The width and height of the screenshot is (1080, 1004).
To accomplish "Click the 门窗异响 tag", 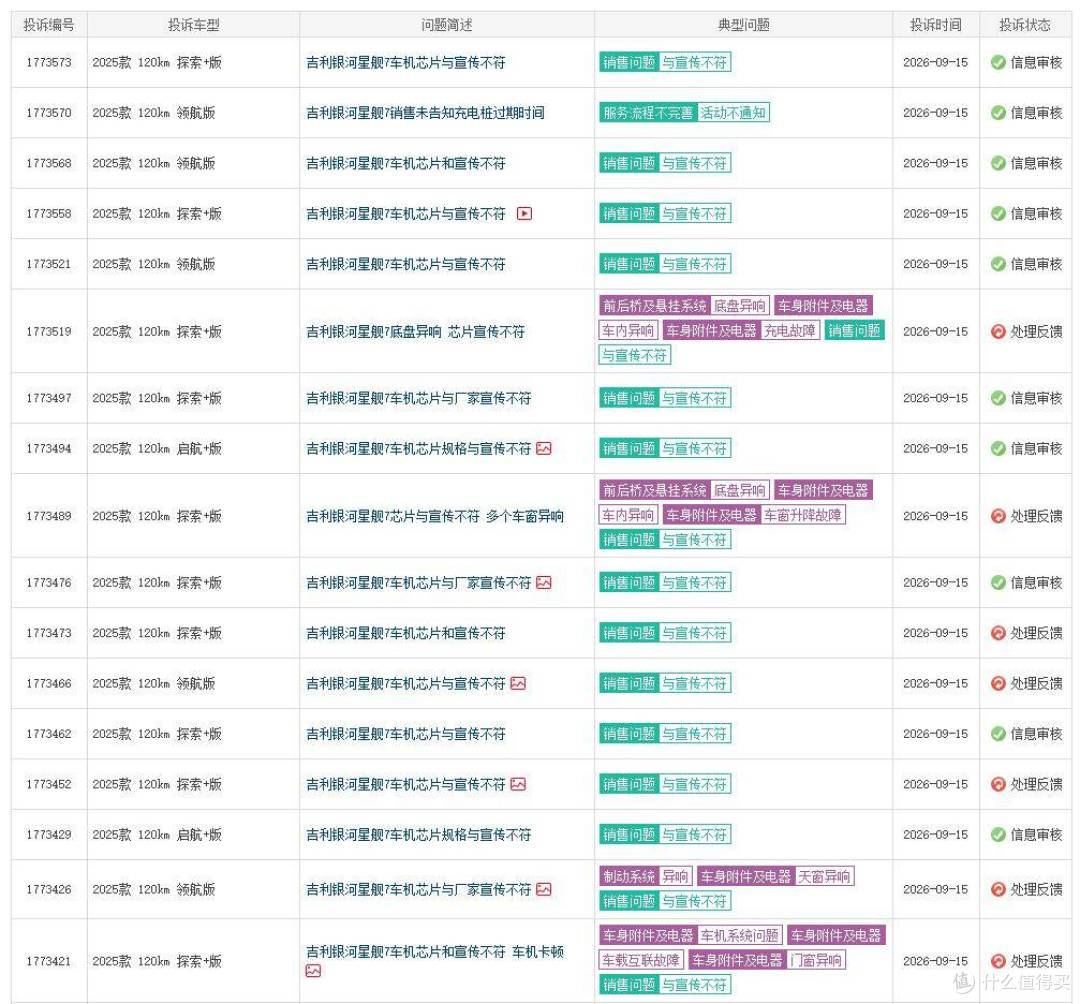I will (816, 960).
